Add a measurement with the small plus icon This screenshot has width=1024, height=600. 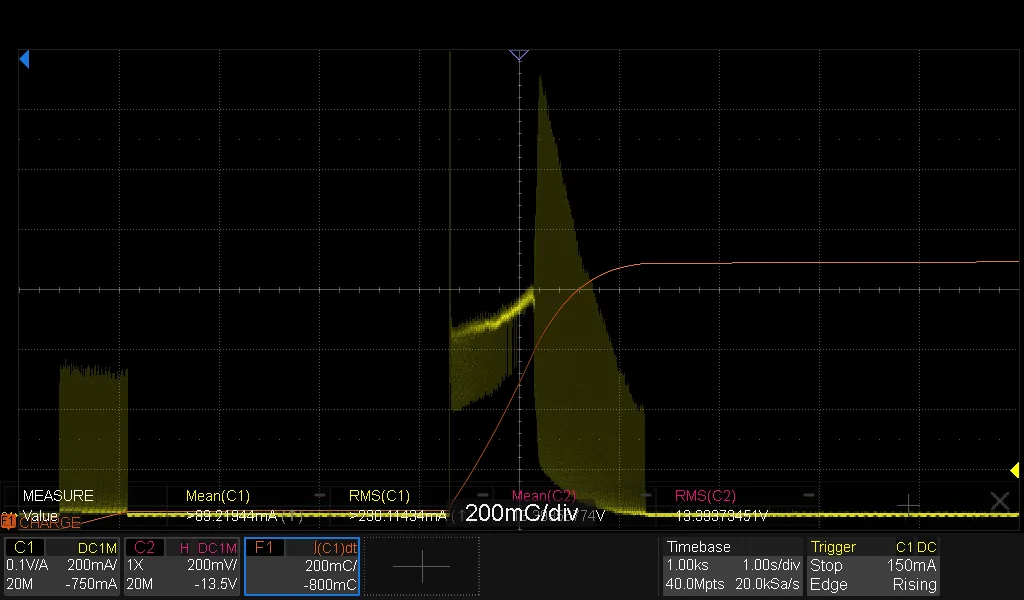[908, 505]
